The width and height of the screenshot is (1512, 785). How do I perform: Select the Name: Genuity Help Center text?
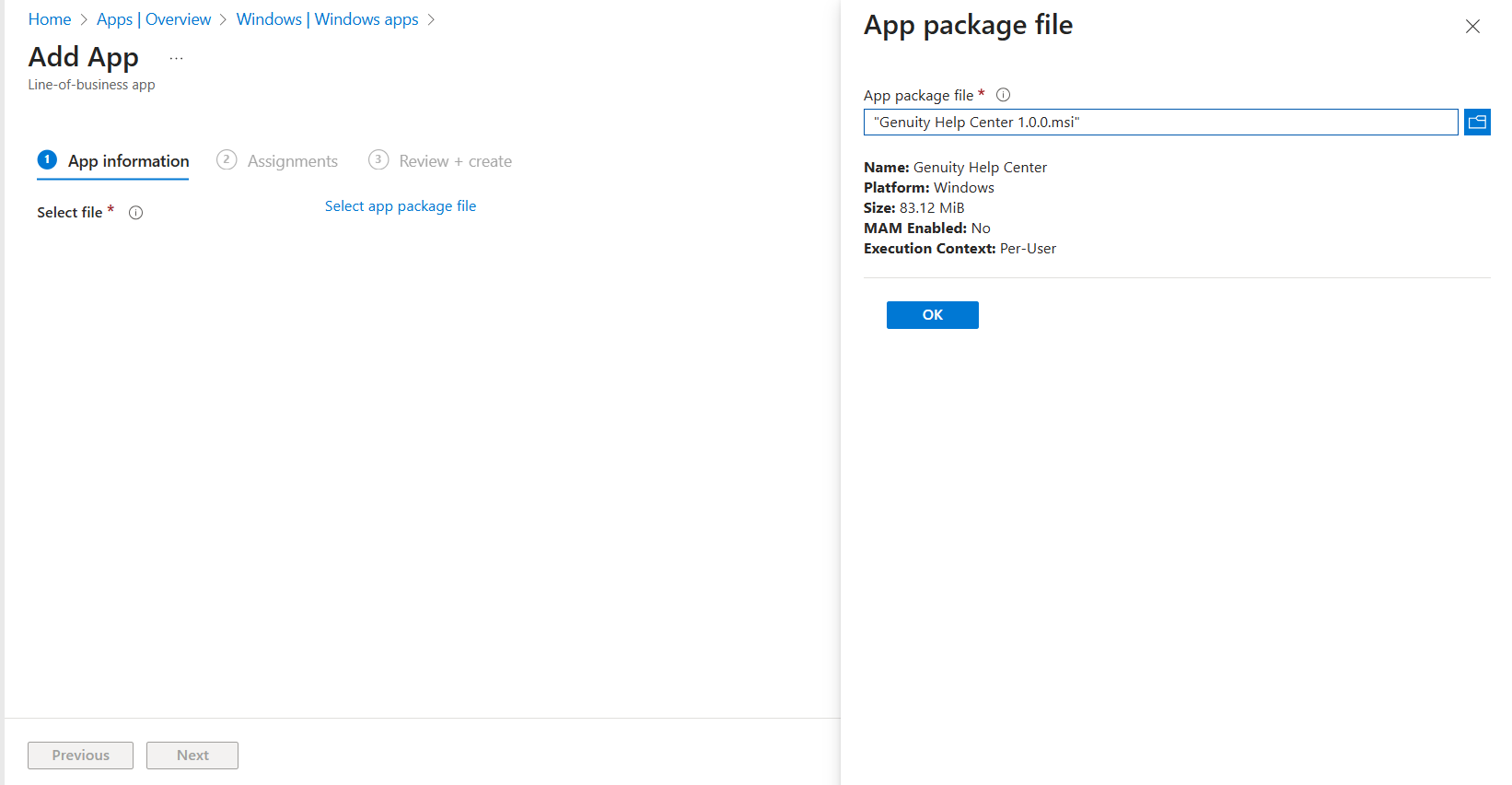pos(955,168)
